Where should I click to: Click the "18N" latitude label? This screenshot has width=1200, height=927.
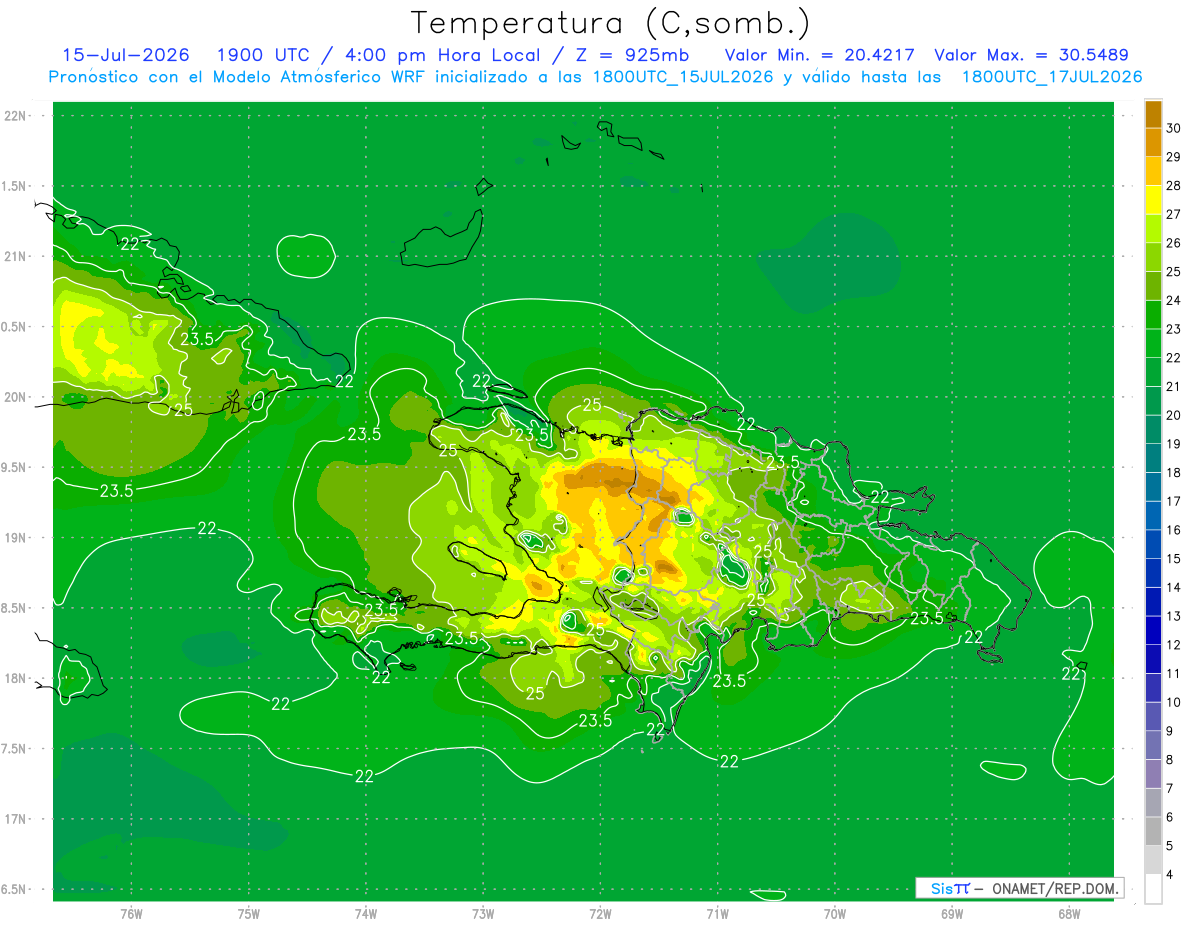point(17,678)
